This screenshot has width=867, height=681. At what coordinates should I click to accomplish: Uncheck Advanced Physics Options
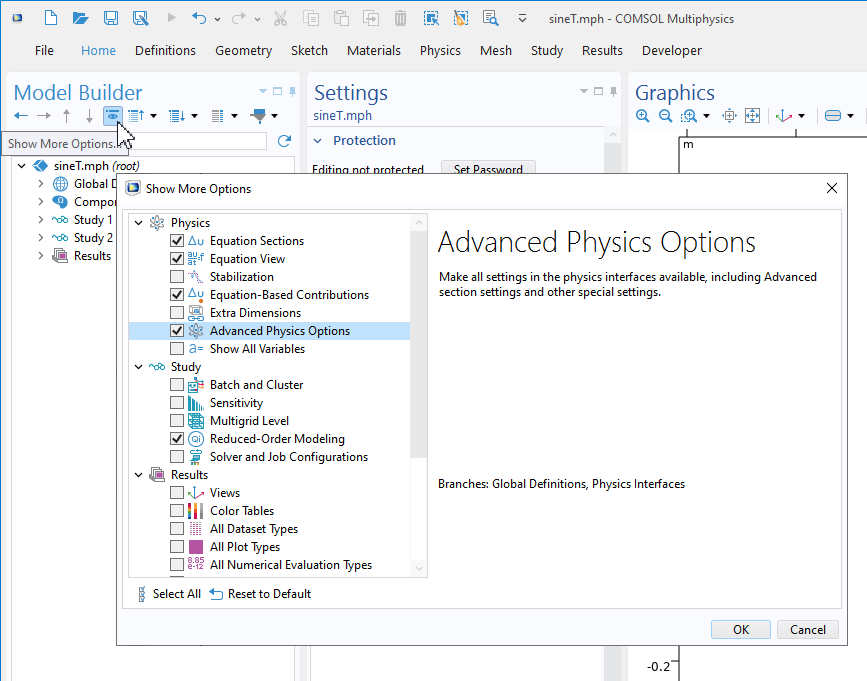point(177,331)
